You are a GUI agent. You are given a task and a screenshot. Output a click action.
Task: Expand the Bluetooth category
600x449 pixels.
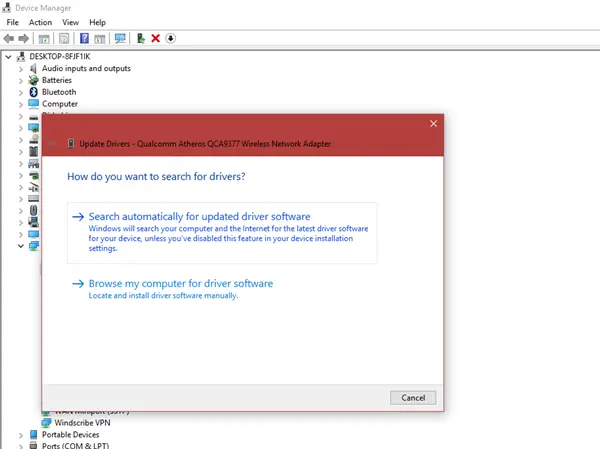(x=21, y=93)
